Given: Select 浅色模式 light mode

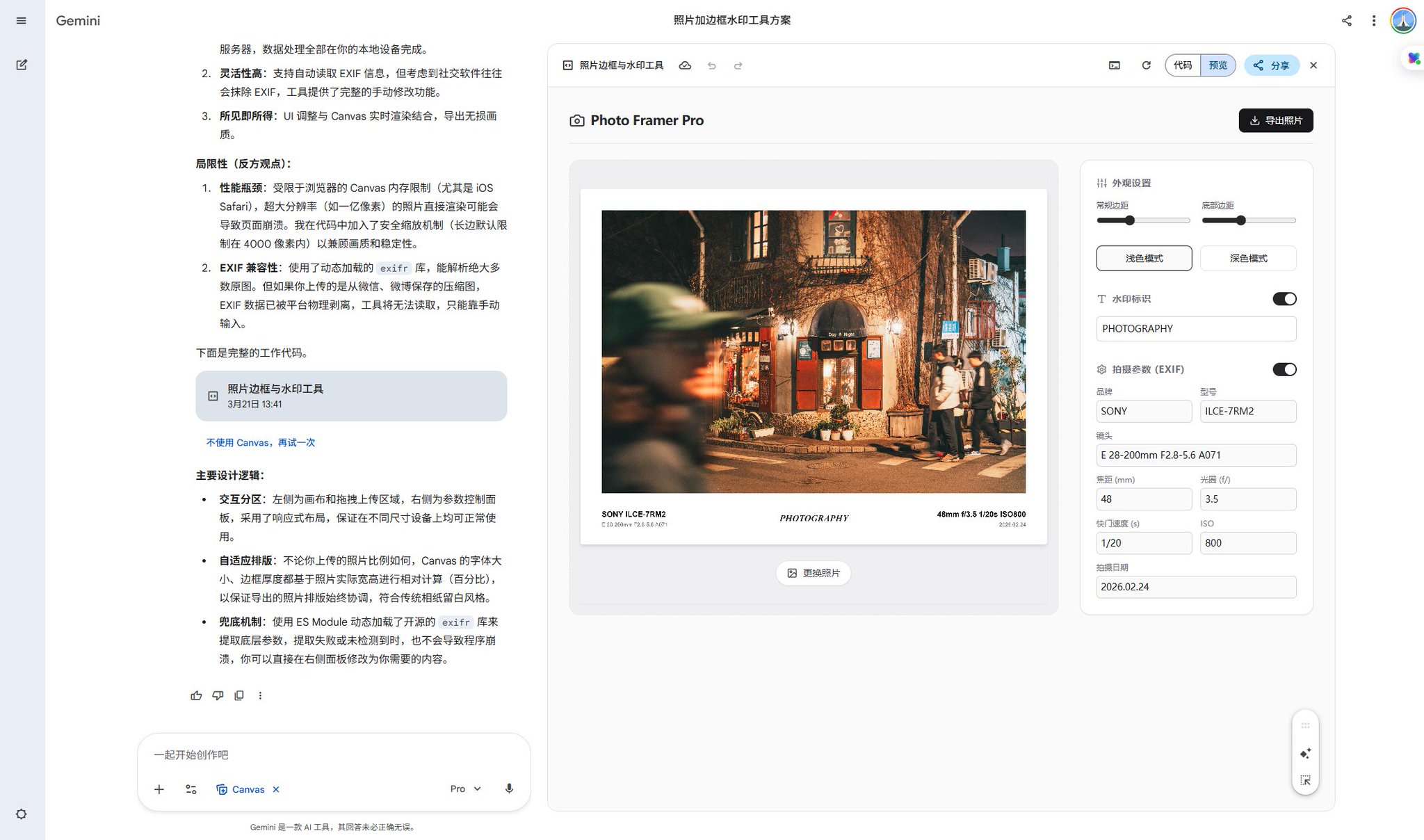Looking at the screenshot, I should pyautogui.click(x=1144, y=258).
